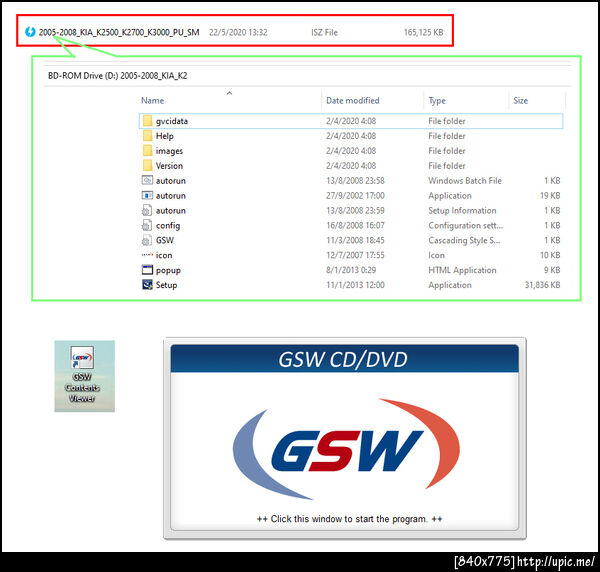The height and width of the screenshot is (572, 600).
Task: Select the GSW stylesheet file icon
Action: click(x=147, y=240)
